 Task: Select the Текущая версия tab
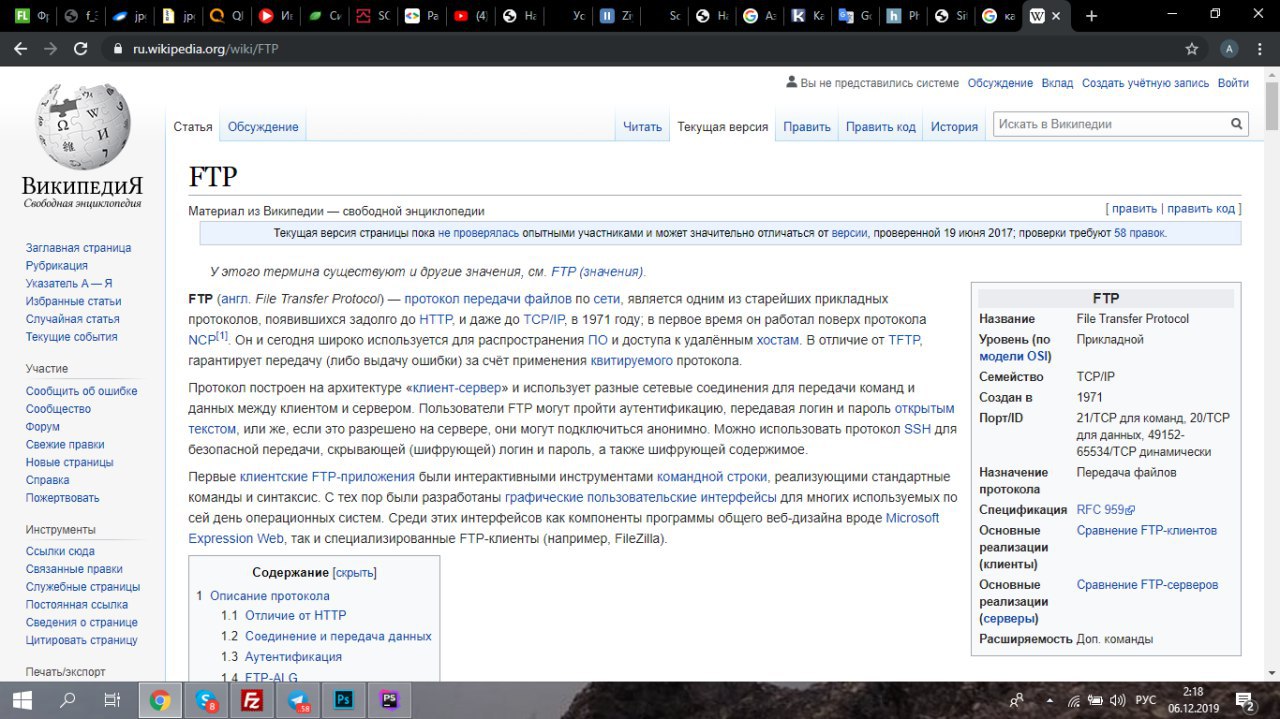pyautogui.click(x=723, y=127)
